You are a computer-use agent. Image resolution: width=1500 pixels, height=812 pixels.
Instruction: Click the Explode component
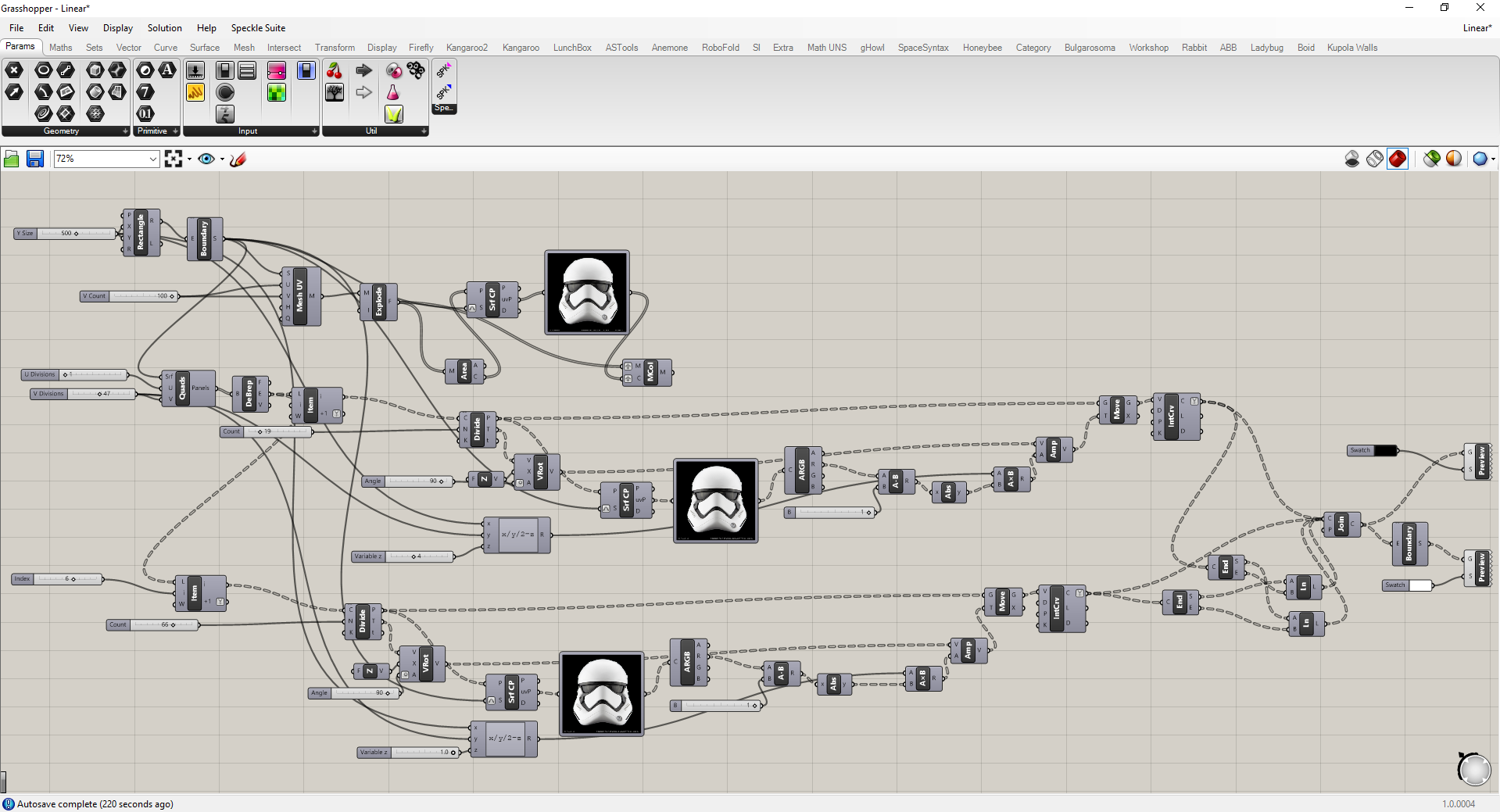(378, 302)
